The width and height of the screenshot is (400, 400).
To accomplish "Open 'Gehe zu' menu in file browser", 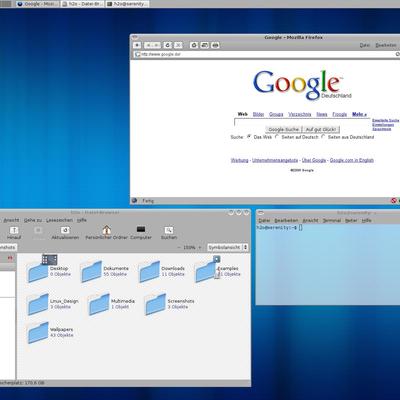I will [x=33, y=220].
